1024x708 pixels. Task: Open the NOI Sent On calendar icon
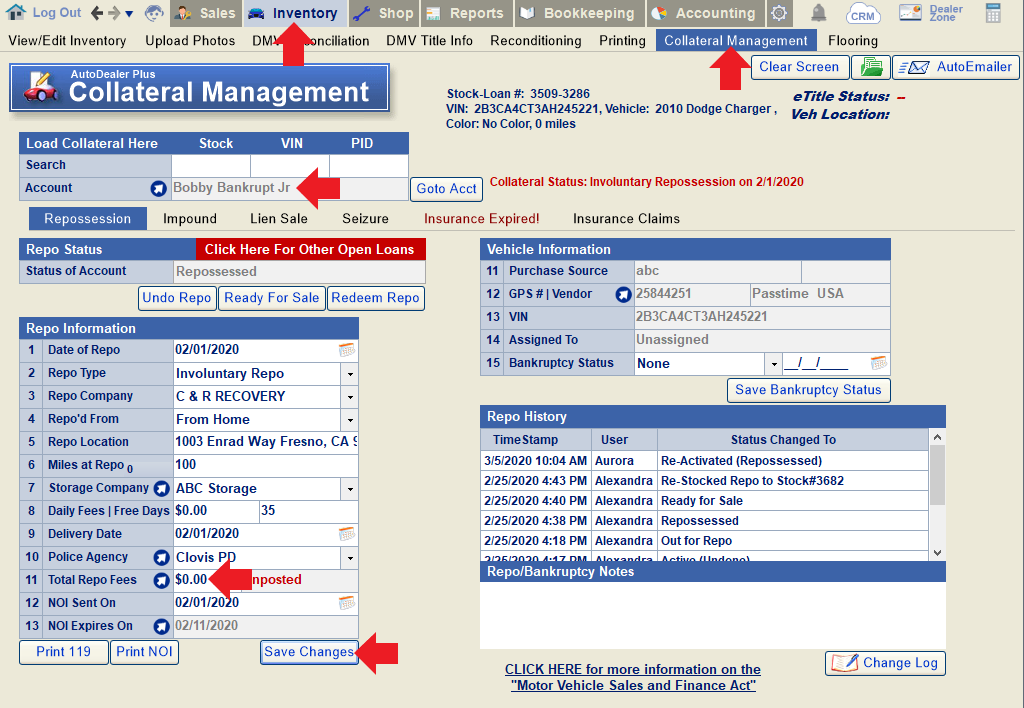click(x=347, y=603)
